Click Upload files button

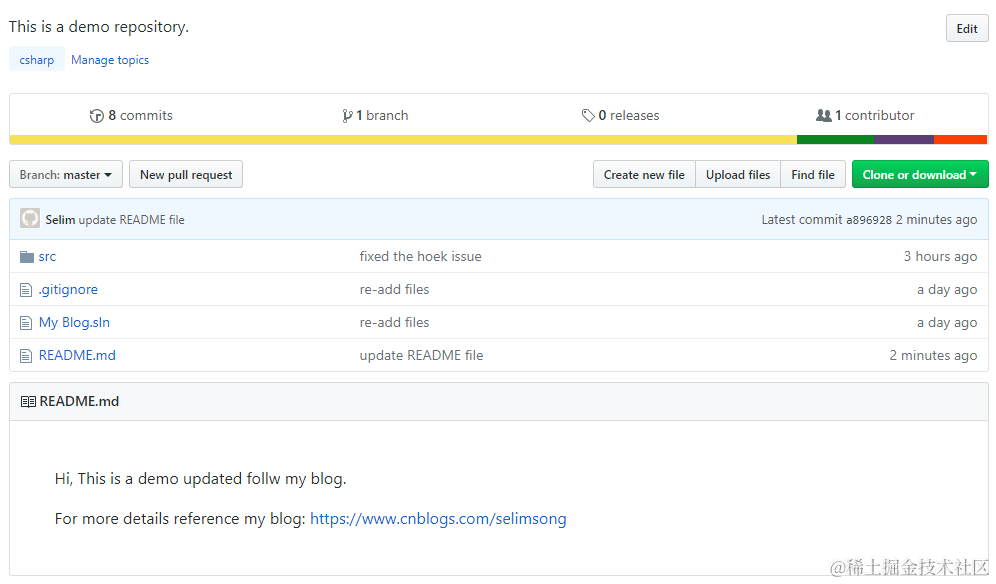coord(738,174)
